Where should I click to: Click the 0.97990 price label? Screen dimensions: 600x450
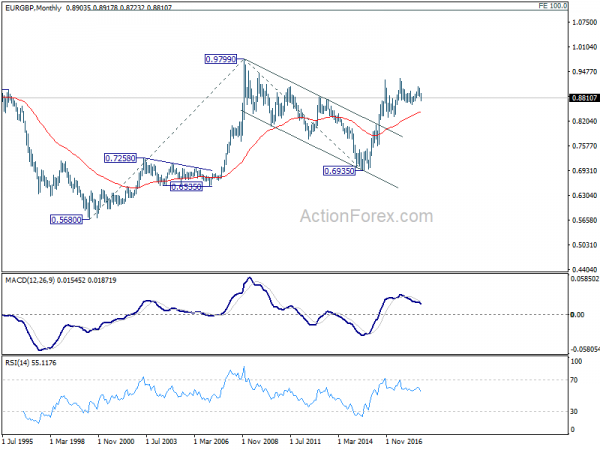click(221, 59)
